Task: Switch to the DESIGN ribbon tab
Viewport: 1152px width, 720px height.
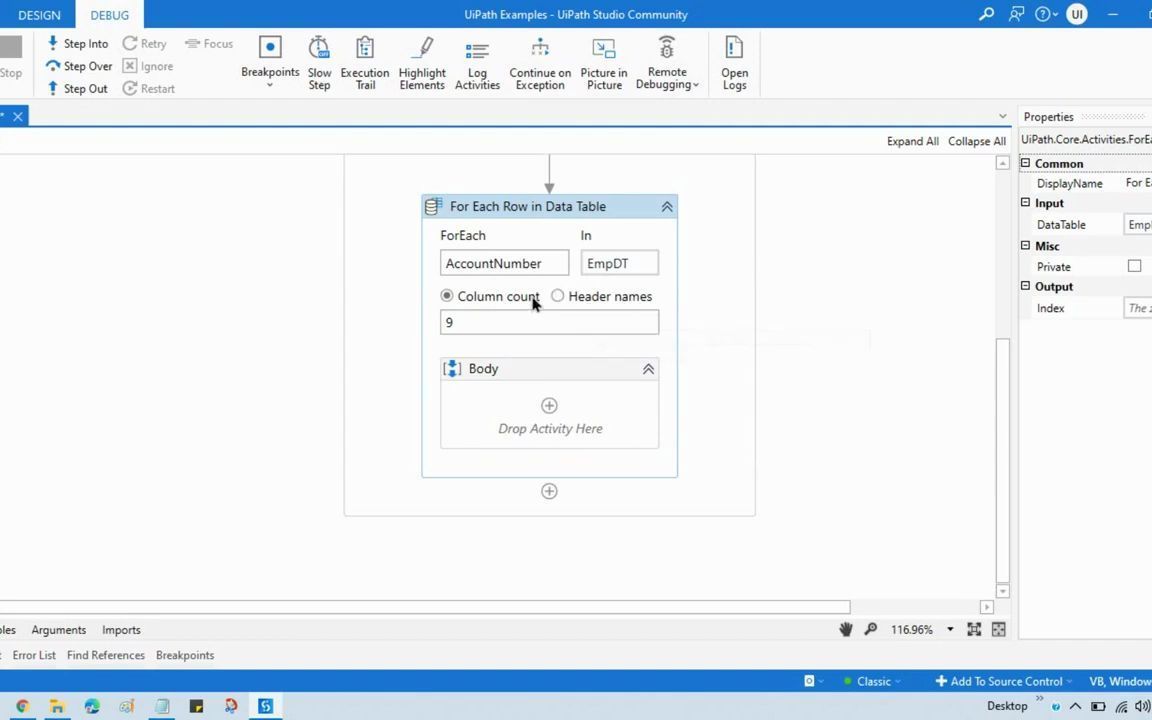Action: tap(39, 15)
